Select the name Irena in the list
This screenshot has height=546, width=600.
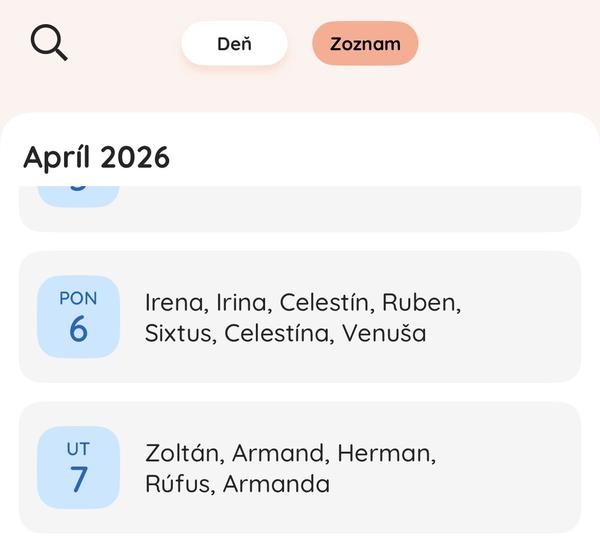point(174,303)
